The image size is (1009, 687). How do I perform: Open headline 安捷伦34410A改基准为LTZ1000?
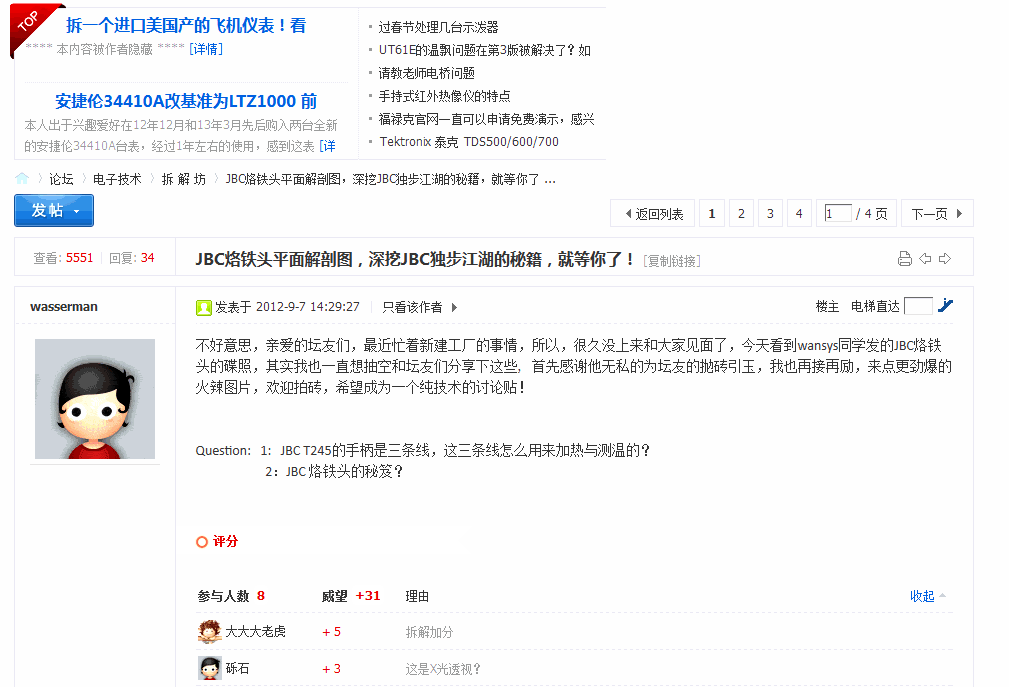186,101
